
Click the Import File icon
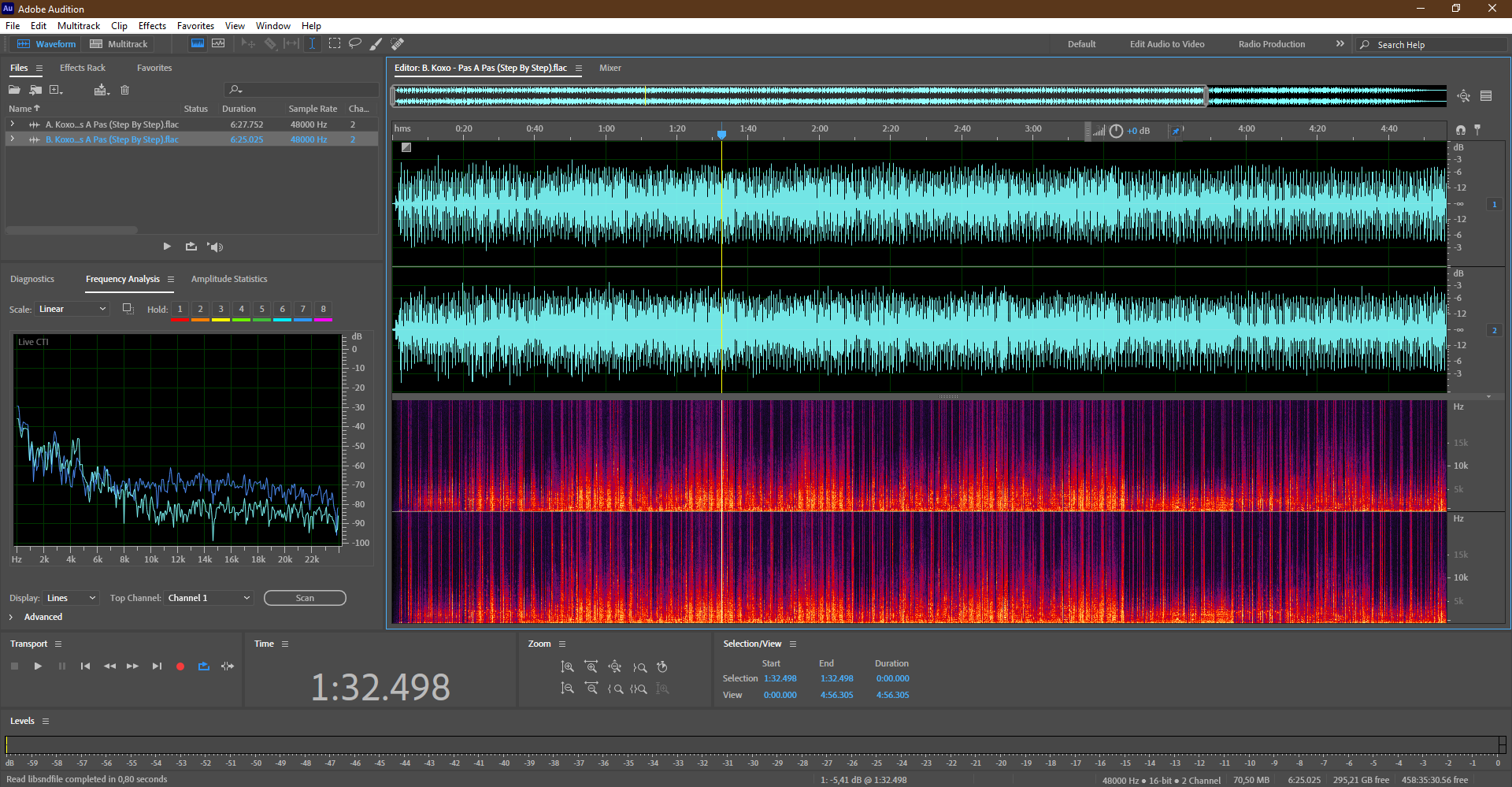coord(35,90)
